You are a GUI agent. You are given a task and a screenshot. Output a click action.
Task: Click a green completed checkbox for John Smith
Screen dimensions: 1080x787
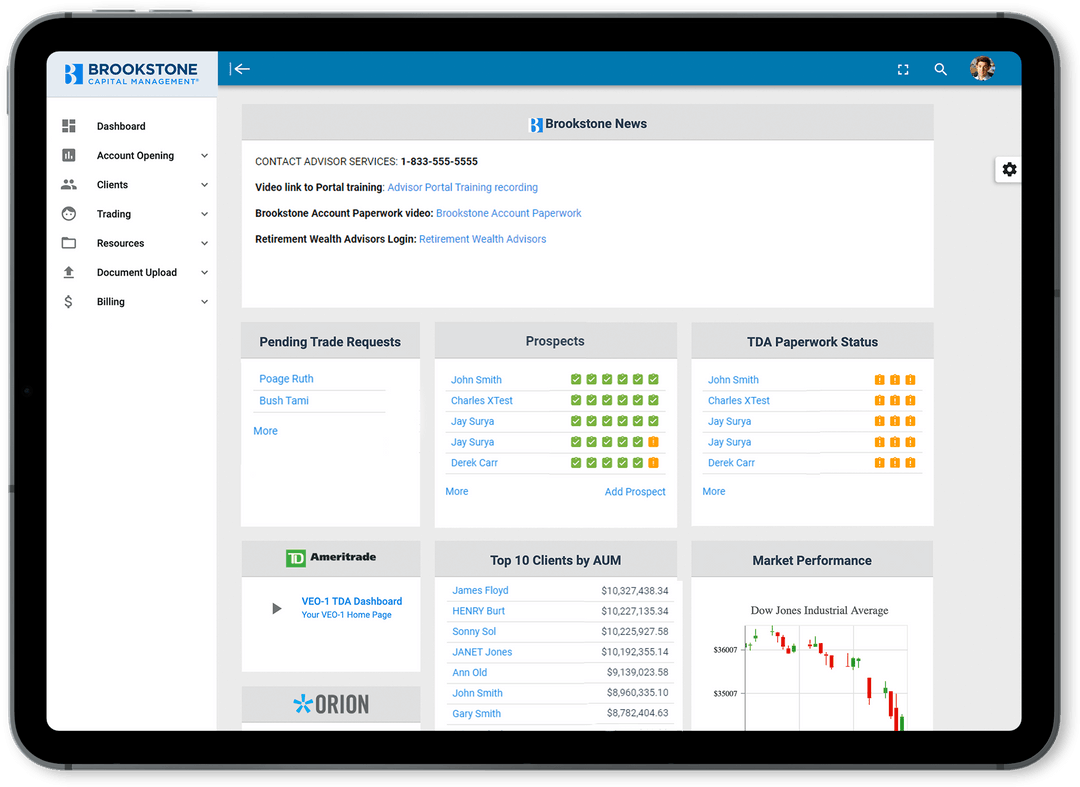pos(576,379)
